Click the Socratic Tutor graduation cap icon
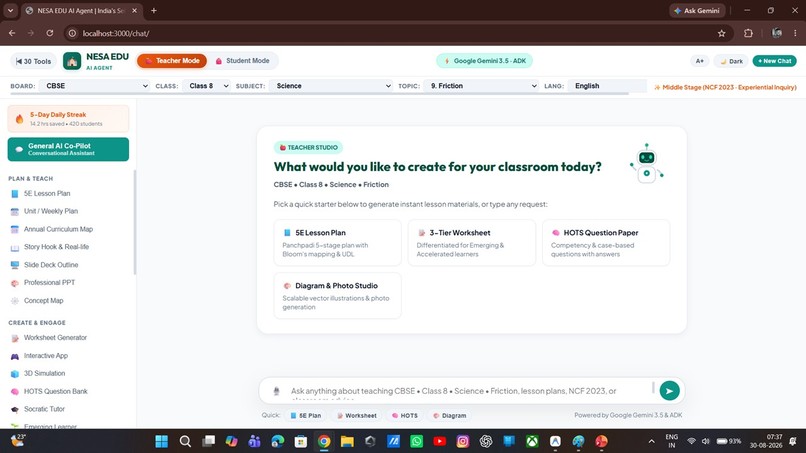The image size is (806, 453). (x=15, y=409)
